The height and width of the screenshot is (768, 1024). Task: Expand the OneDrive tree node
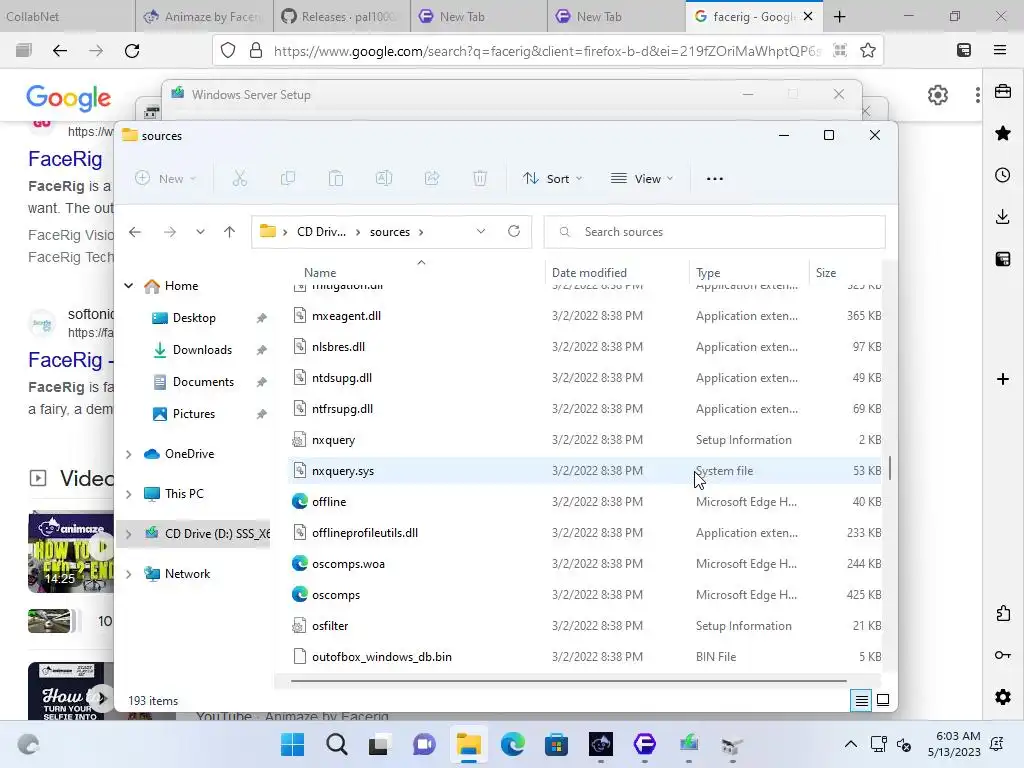coord(129,454)
